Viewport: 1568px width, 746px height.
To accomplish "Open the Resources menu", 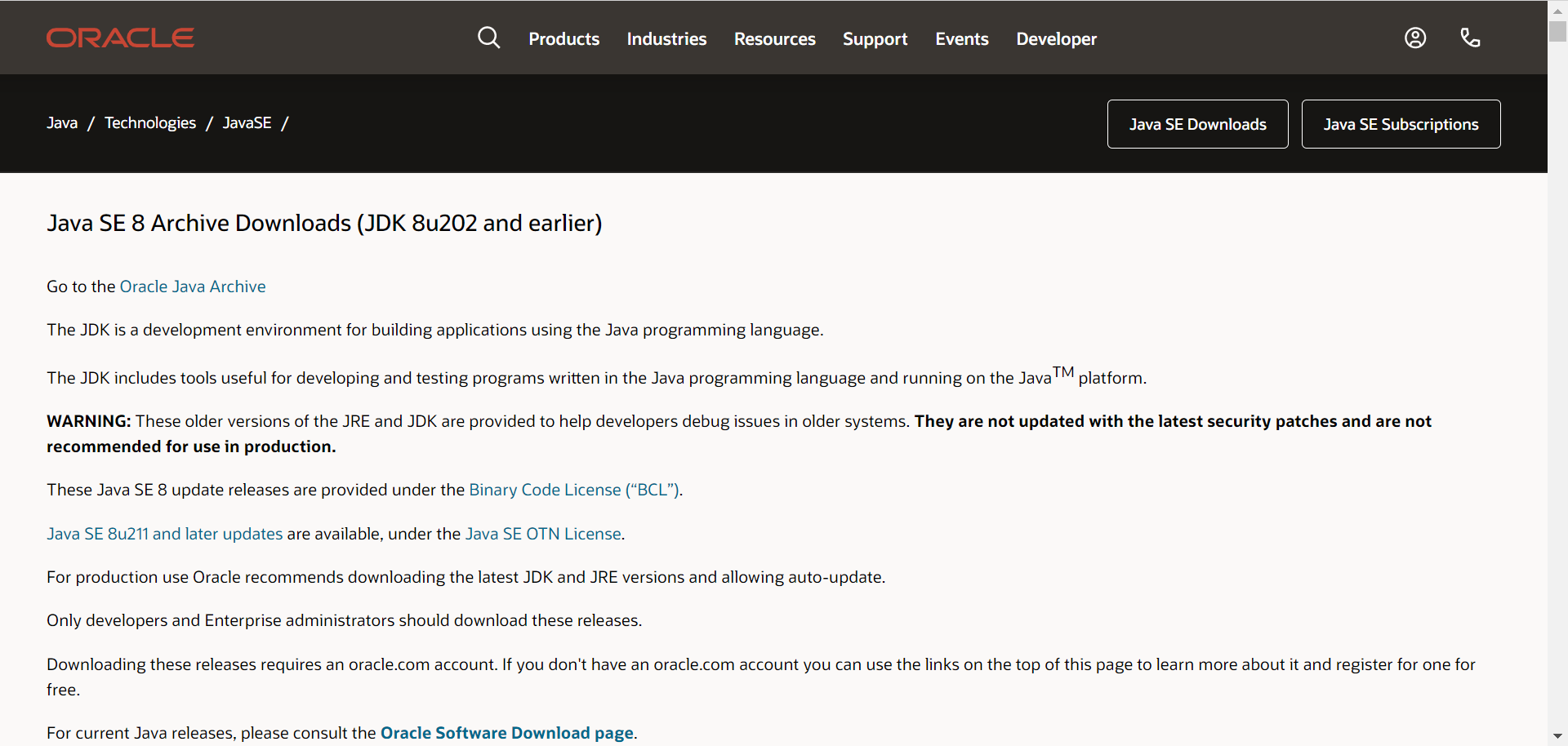I will (774, 39).
